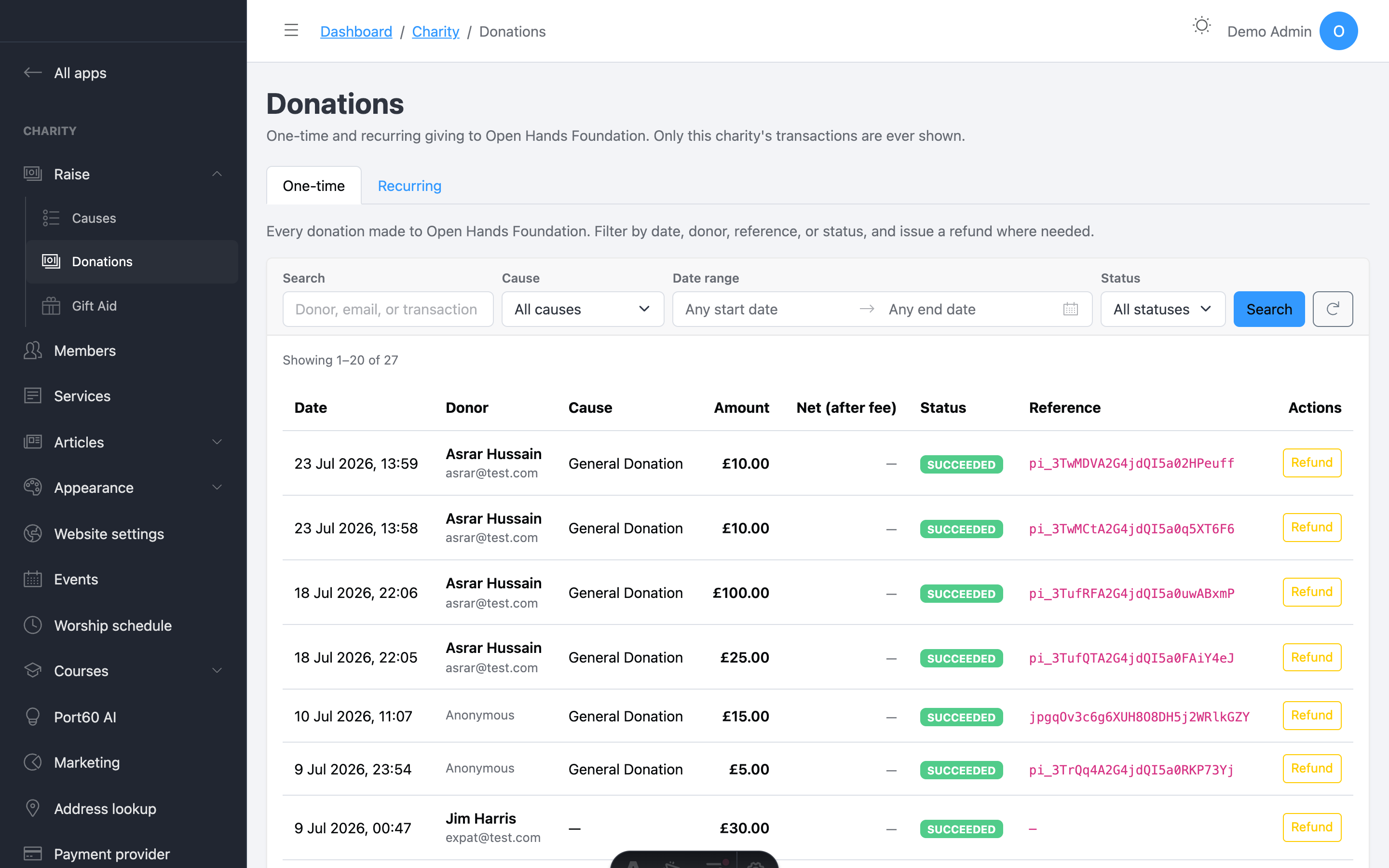Screen dimensions: 1389x868
Task: Click the Charity breadcrumb link
Action: click(436, 31)
